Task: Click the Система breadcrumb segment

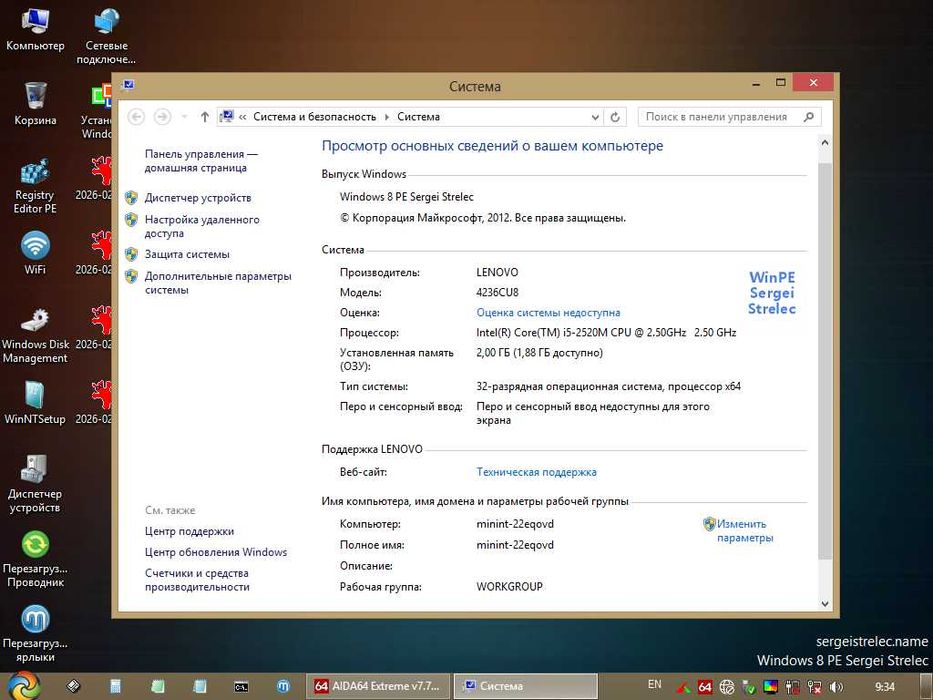Action: [x=418, y=117]
